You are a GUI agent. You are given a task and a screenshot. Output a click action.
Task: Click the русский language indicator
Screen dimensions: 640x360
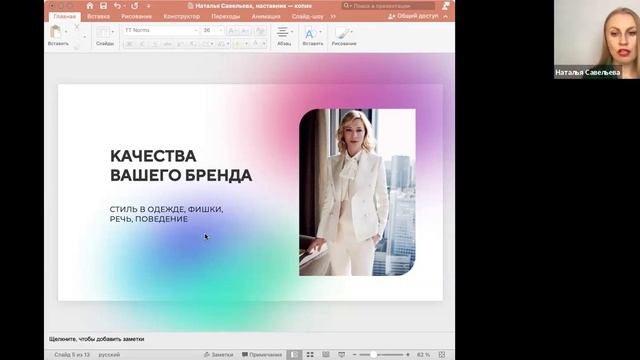tap(109, 355)
